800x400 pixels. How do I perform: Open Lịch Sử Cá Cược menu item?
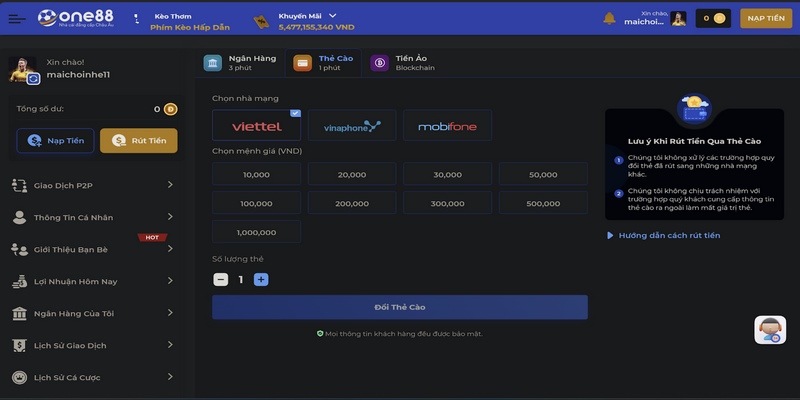(x=92, y=378)
